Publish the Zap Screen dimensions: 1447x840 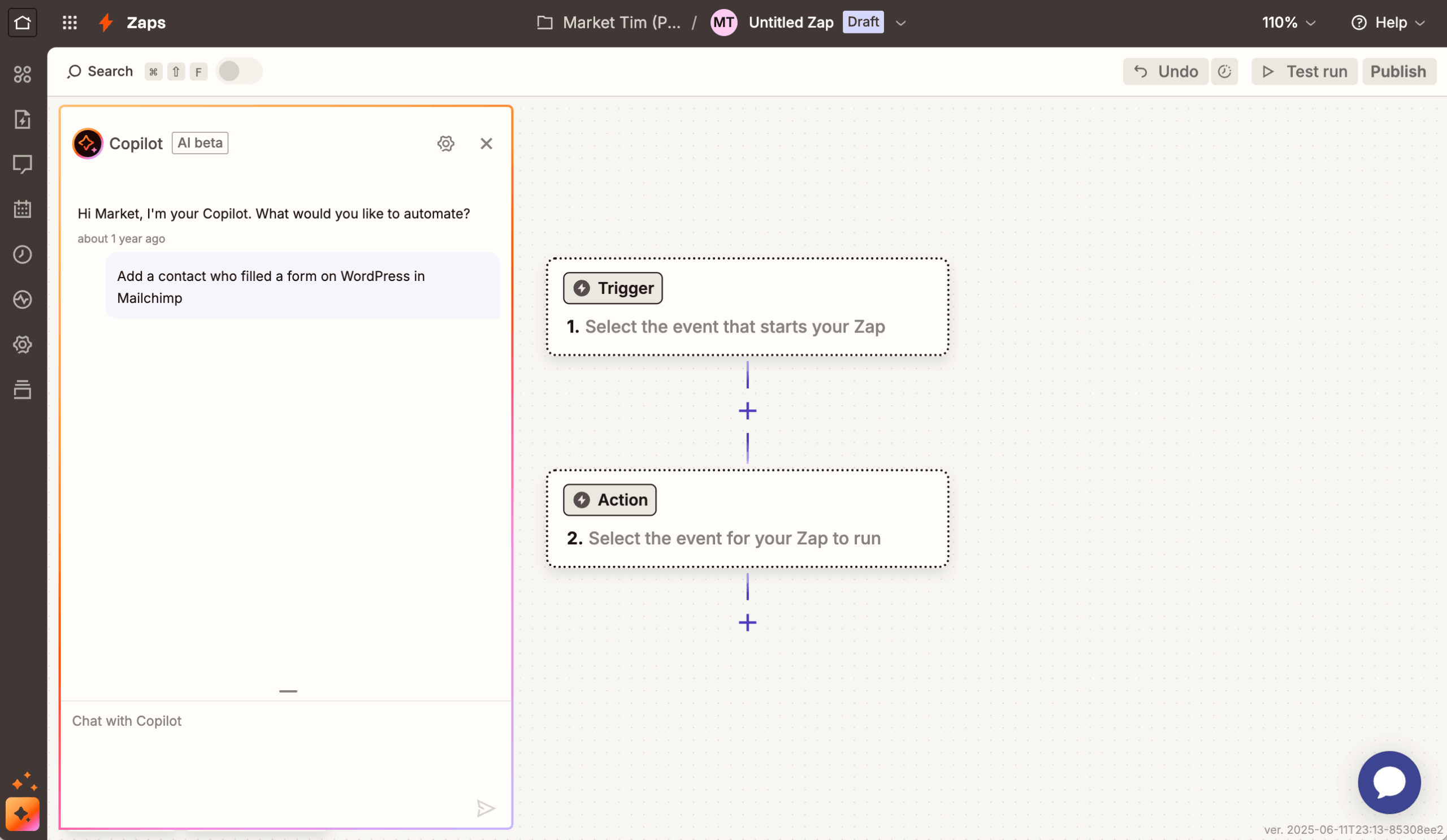click(1399, 71)
